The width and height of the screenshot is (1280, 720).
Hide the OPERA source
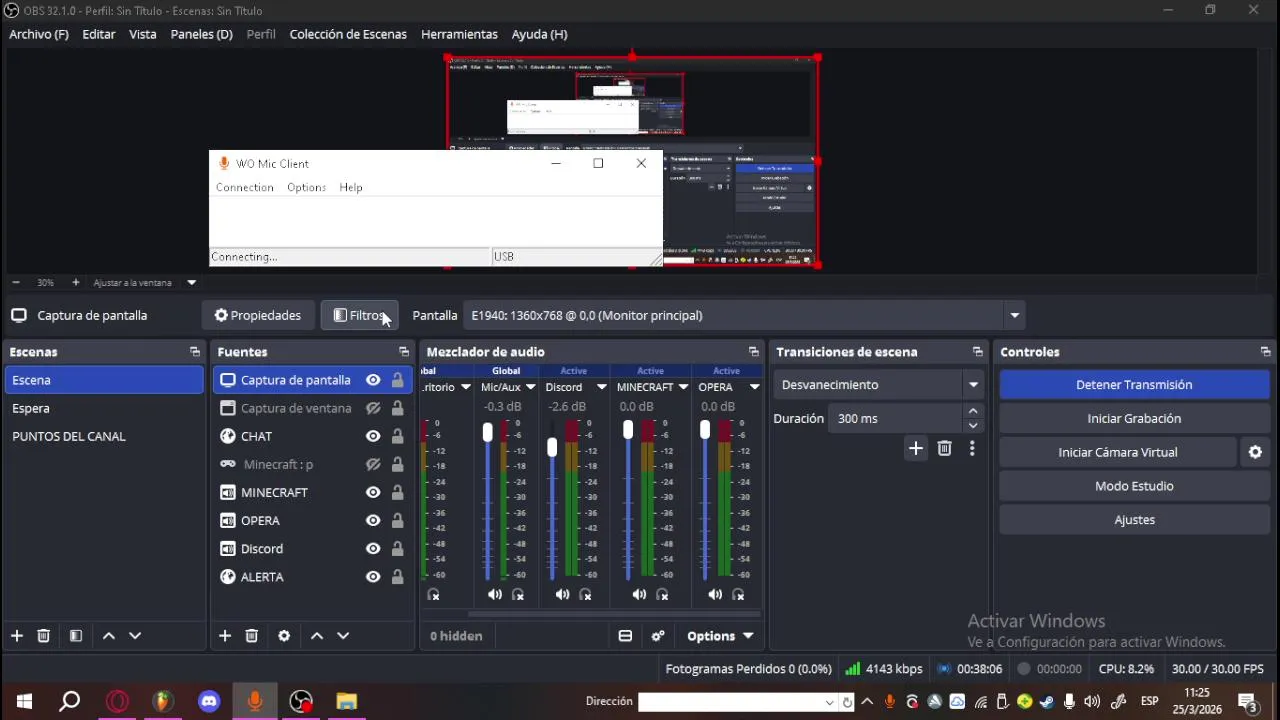[373, 520]
